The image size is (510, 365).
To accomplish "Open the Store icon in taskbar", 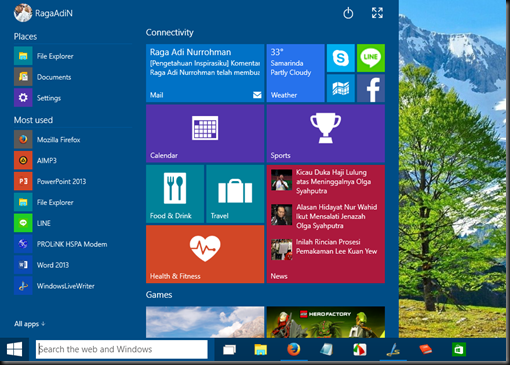I will 459,350.
